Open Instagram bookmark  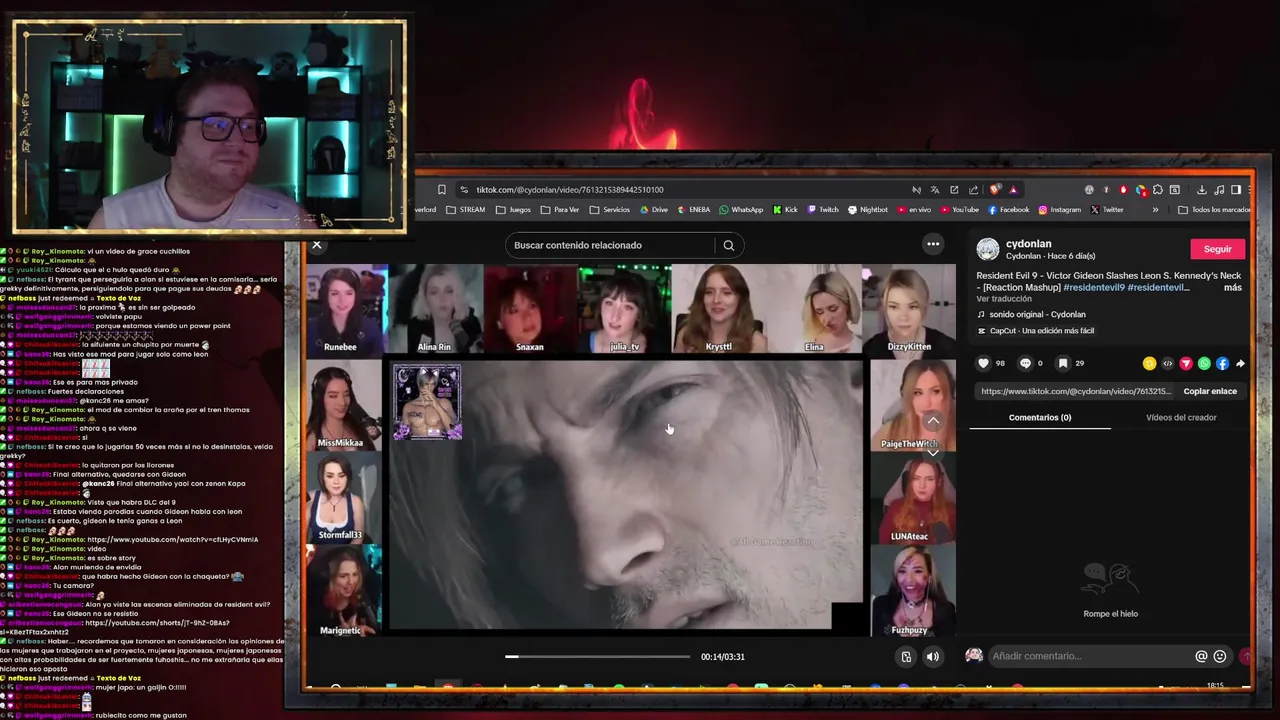(1060, 210)
